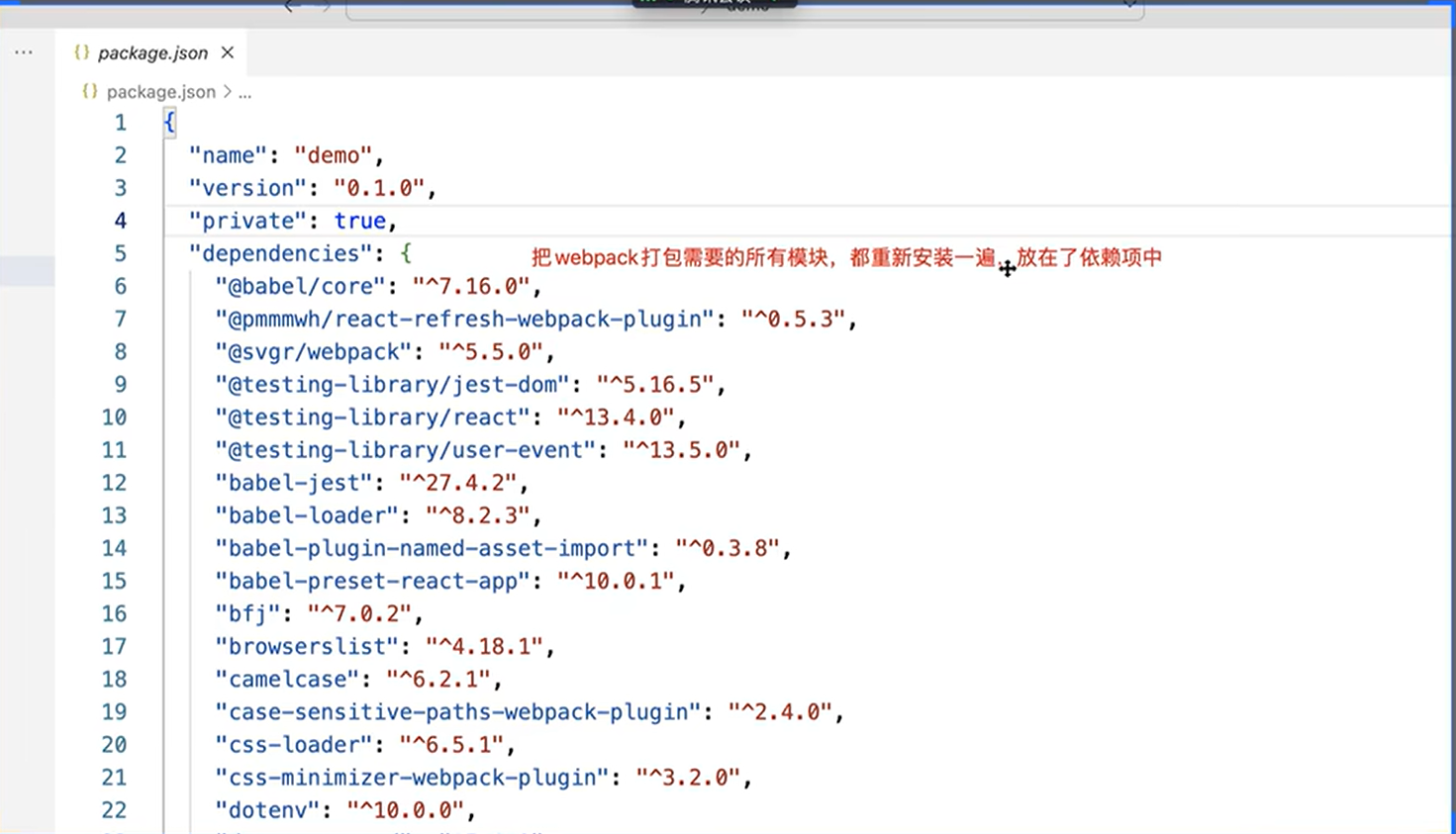The height and width of the screenshot is (834, 1456).
Task: Click the "name" key
Action: [229, 155]
